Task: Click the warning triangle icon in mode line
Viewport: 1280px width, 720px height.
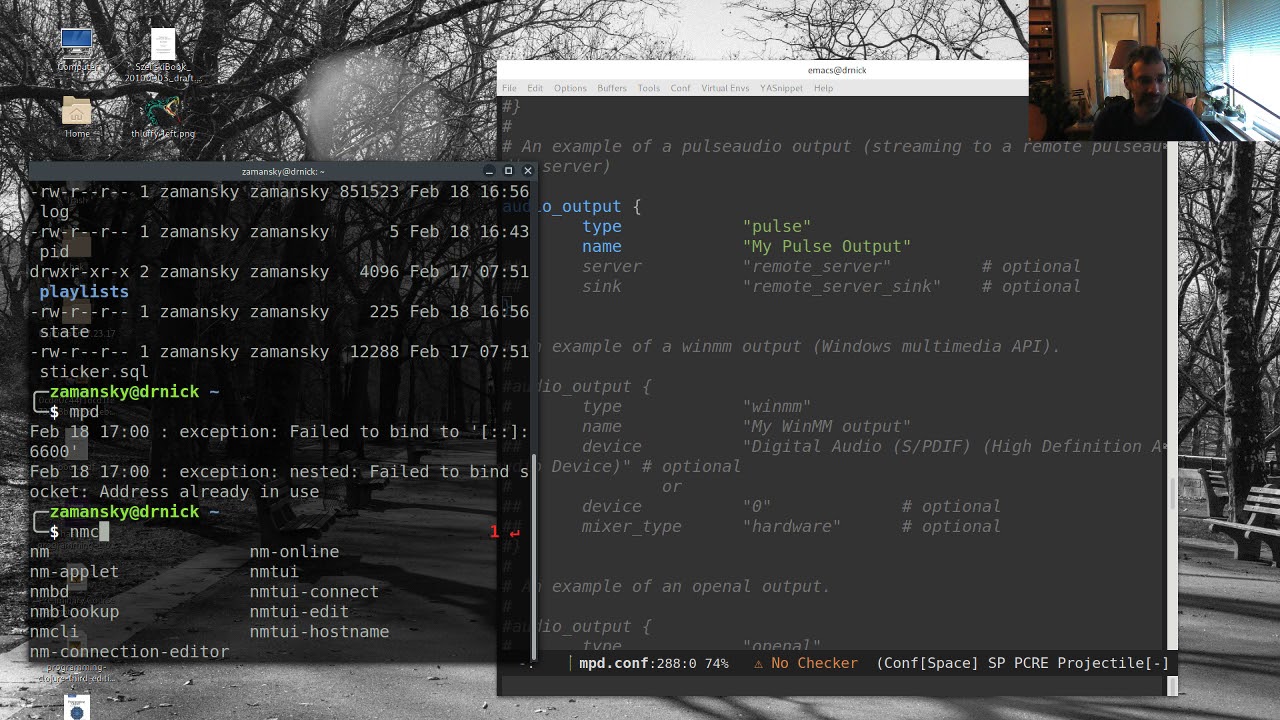Action: [759, 663]
